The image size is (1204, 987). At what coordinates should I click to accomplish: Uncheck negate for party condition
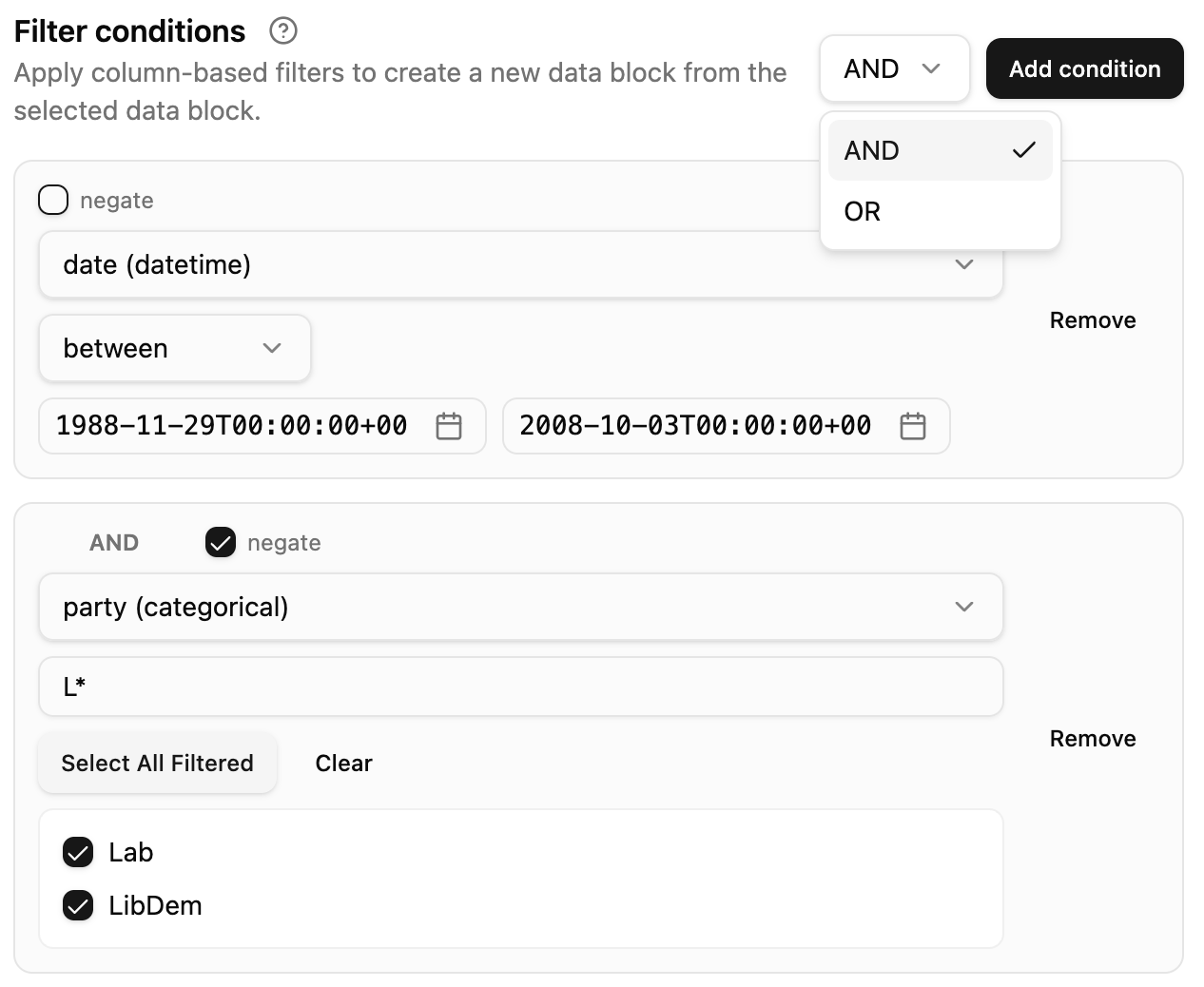(221, 542)
